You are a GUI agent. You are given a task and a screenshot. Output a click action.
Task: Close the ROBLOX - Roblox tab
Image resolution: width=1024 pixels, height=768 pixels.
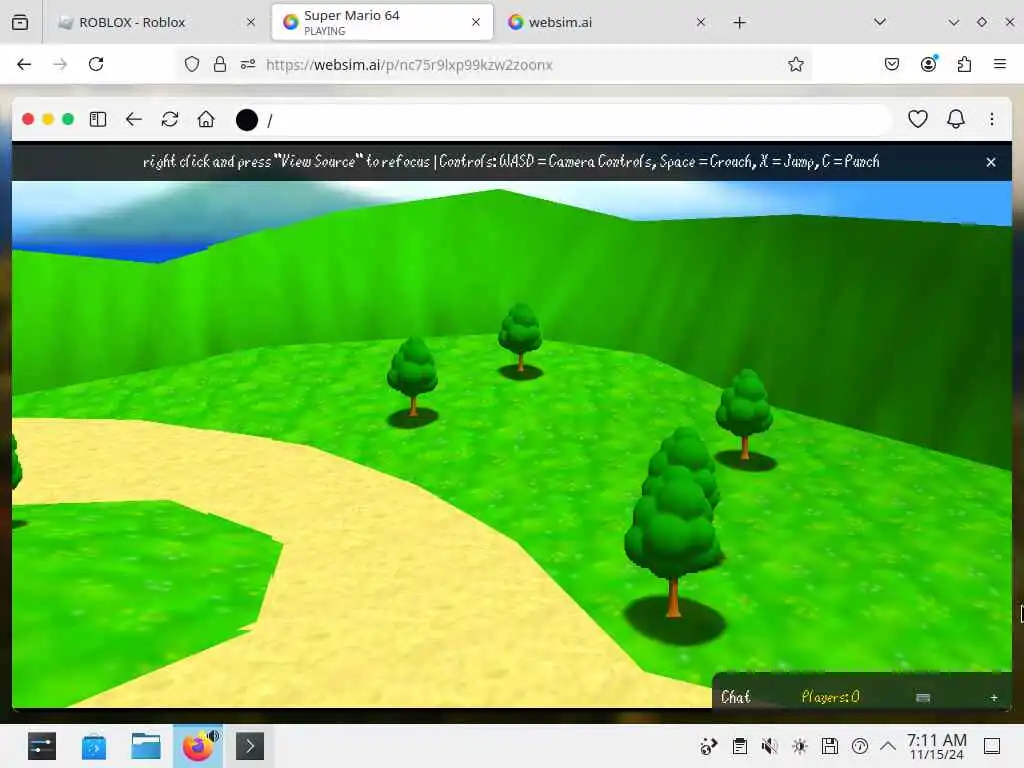click(x=251, y=22)
